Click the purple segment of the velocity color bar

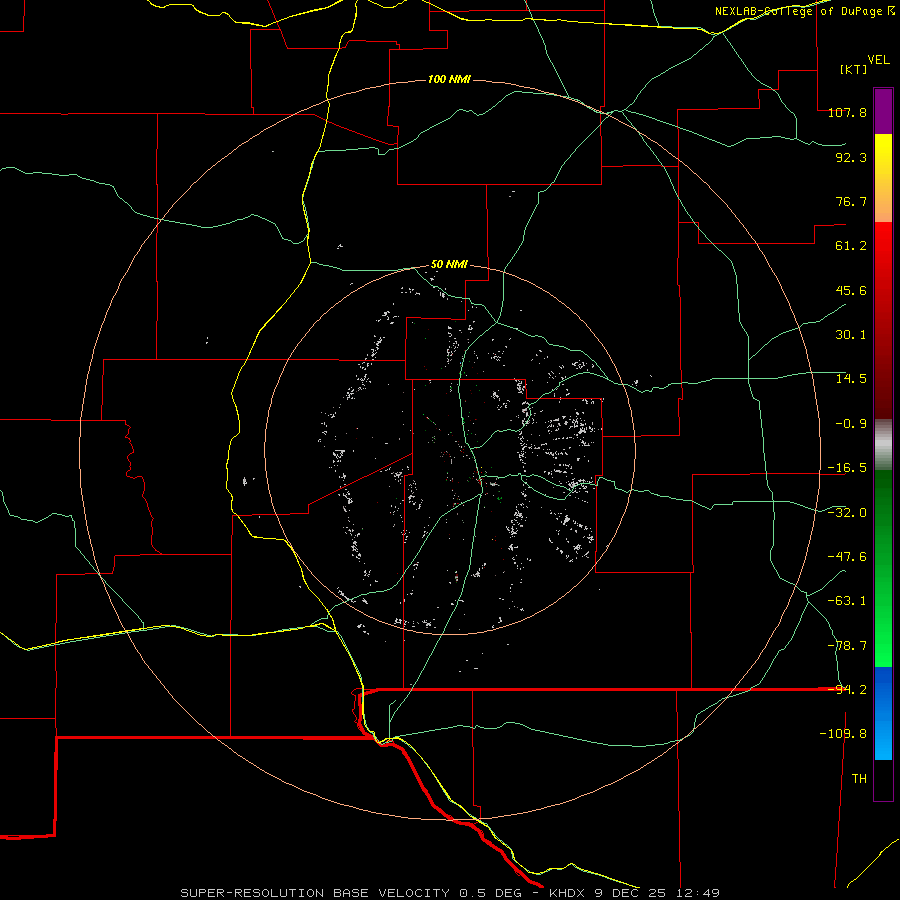coord(883,111)
